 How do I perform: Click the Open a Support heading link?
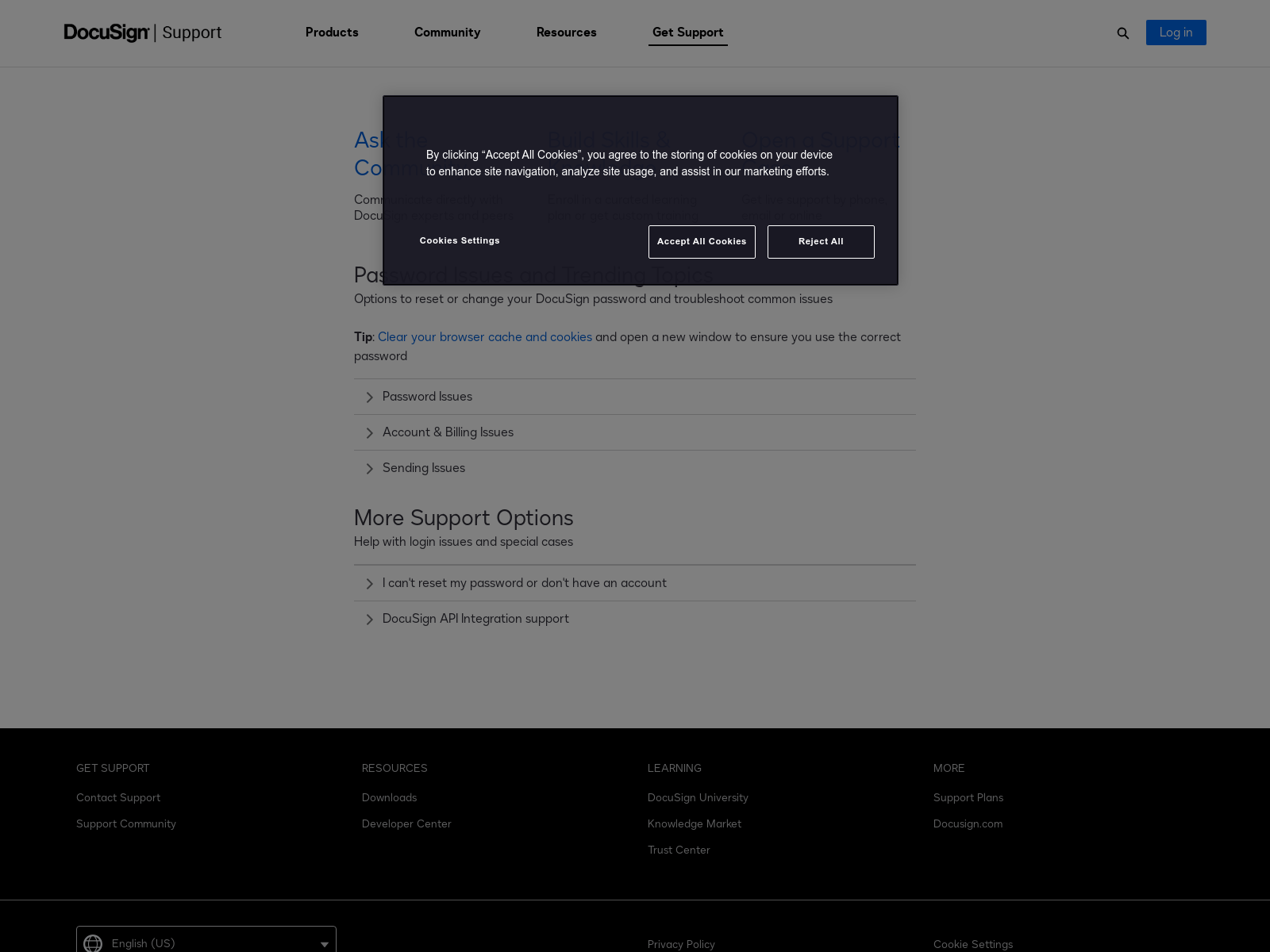tap(821, 140)
